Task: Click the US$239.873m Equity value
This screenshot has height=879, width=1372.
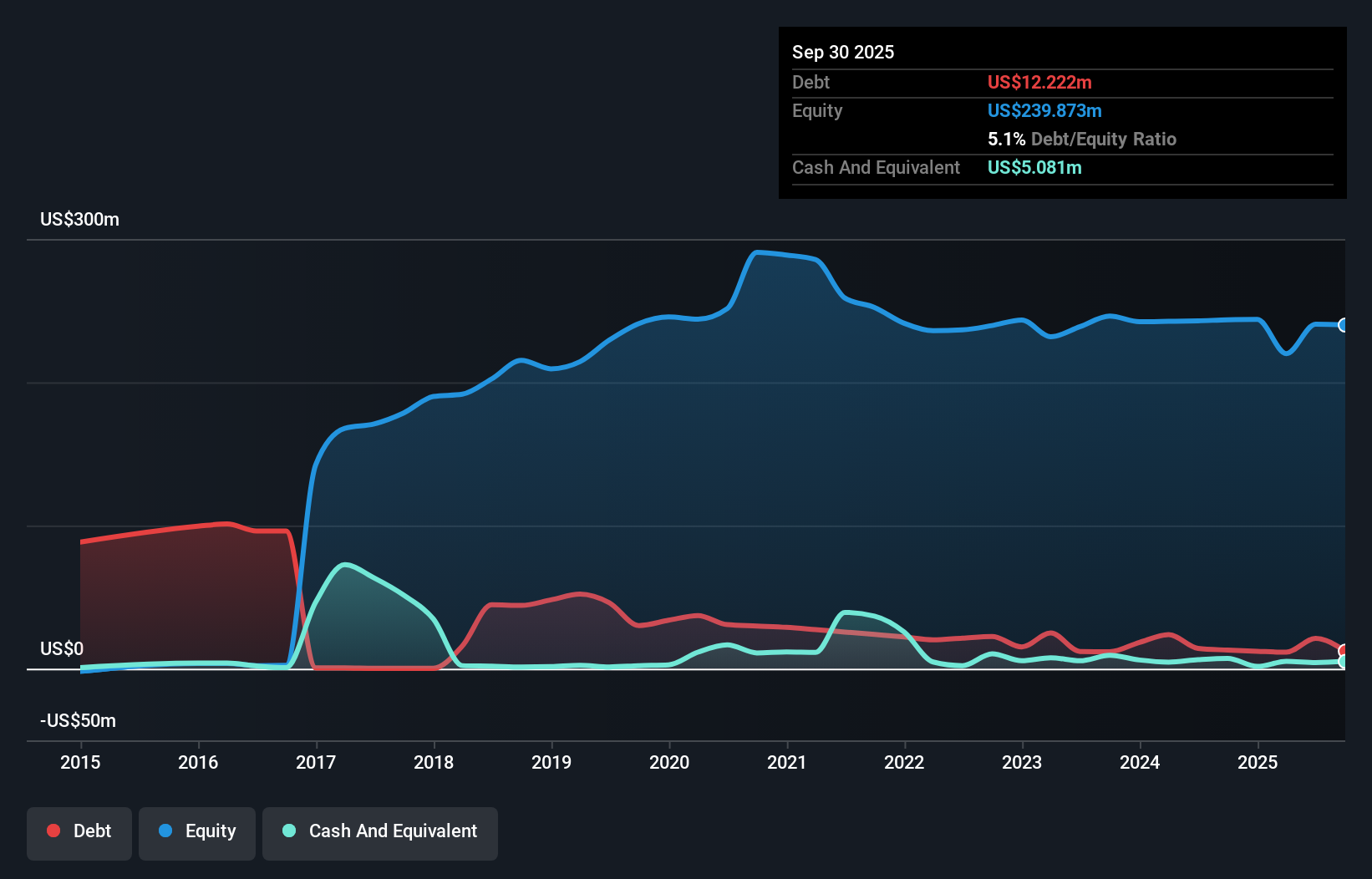Action: tap(1044, 110)
